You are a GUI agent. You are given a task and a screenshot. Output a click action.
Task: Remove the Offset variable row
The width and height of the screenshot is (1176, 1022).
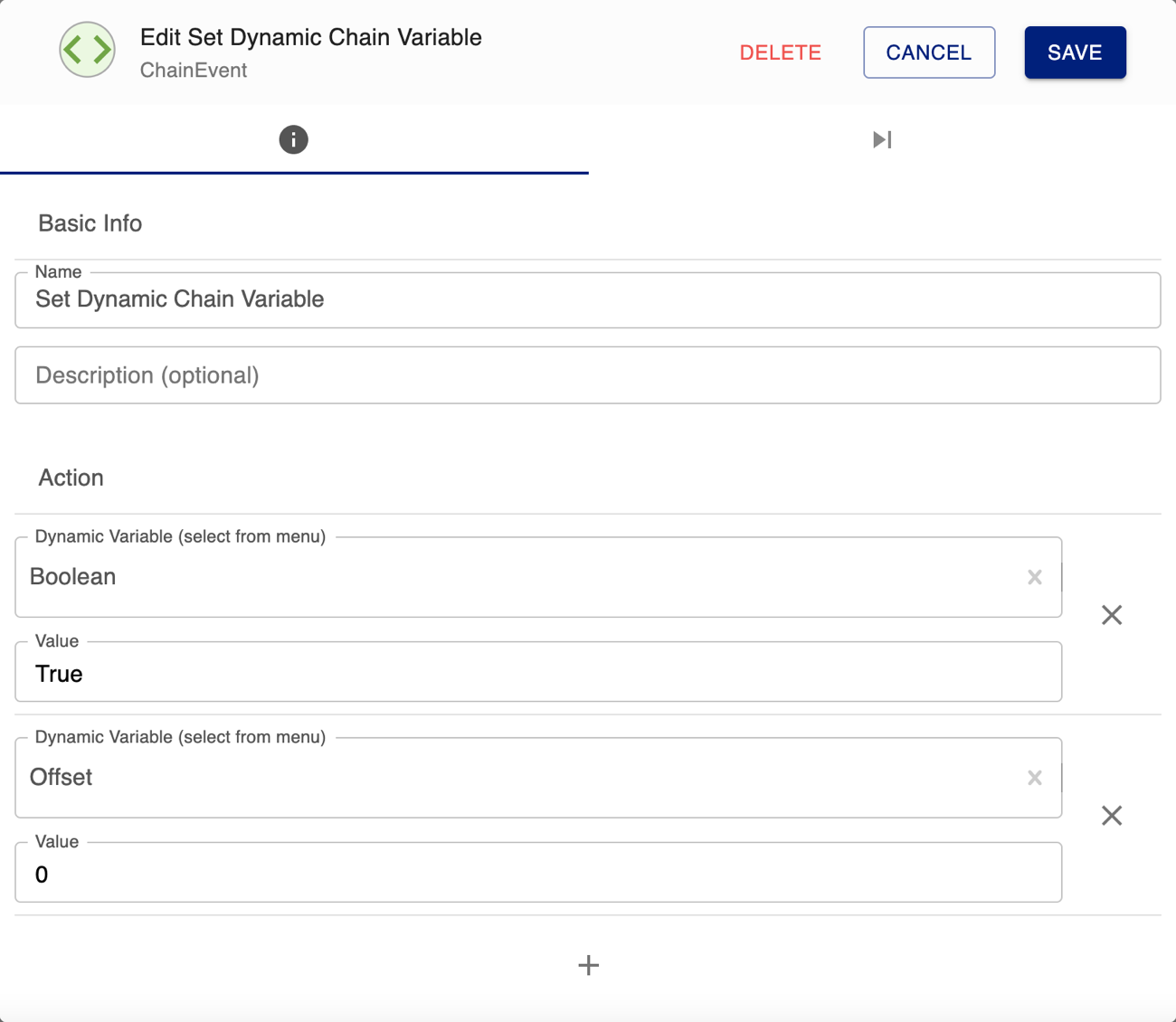click(1112, 816)
